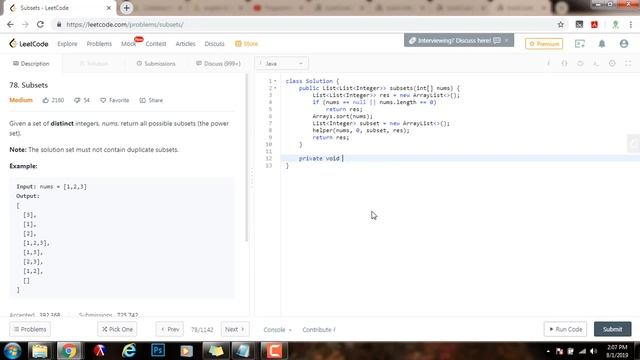Click the code format braces icon
640x360 pixels.
564,63
